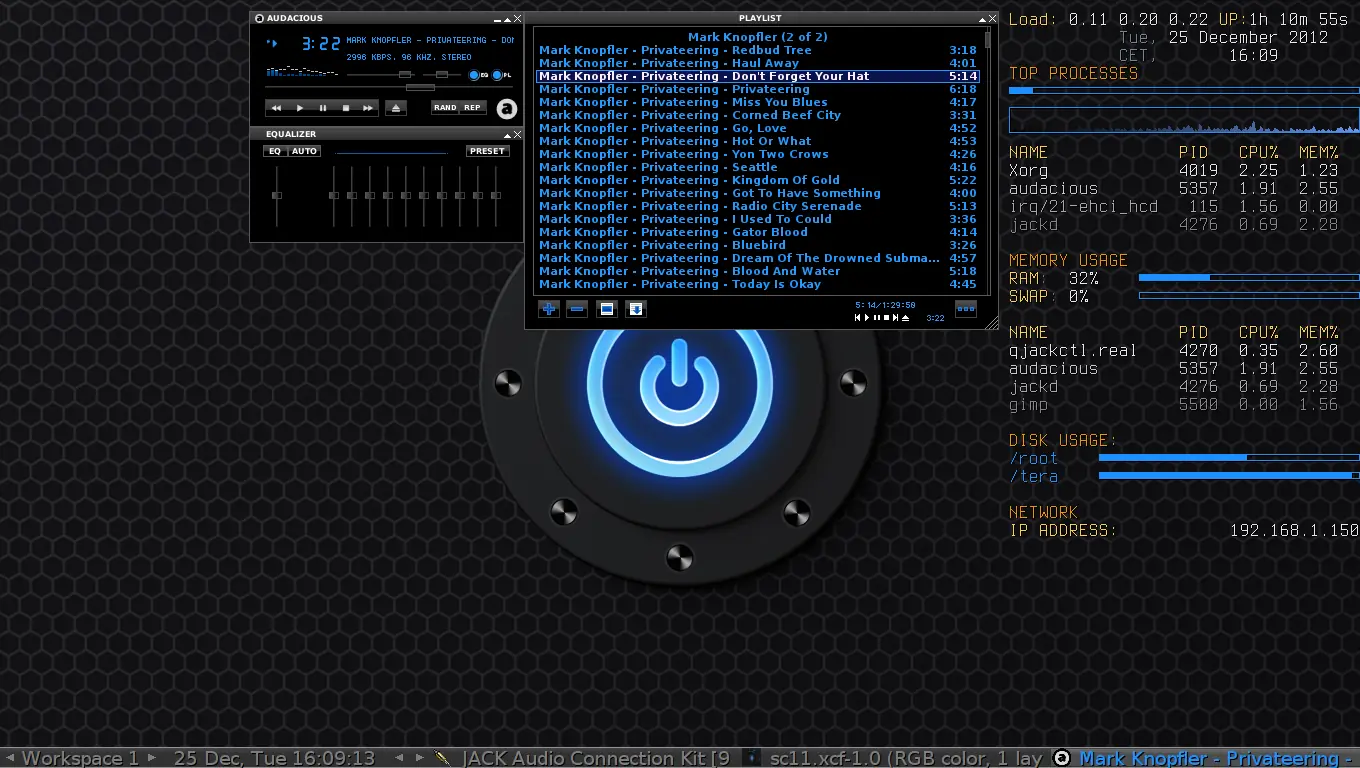Pause playback in the Audacious main window

click(322, 108)
